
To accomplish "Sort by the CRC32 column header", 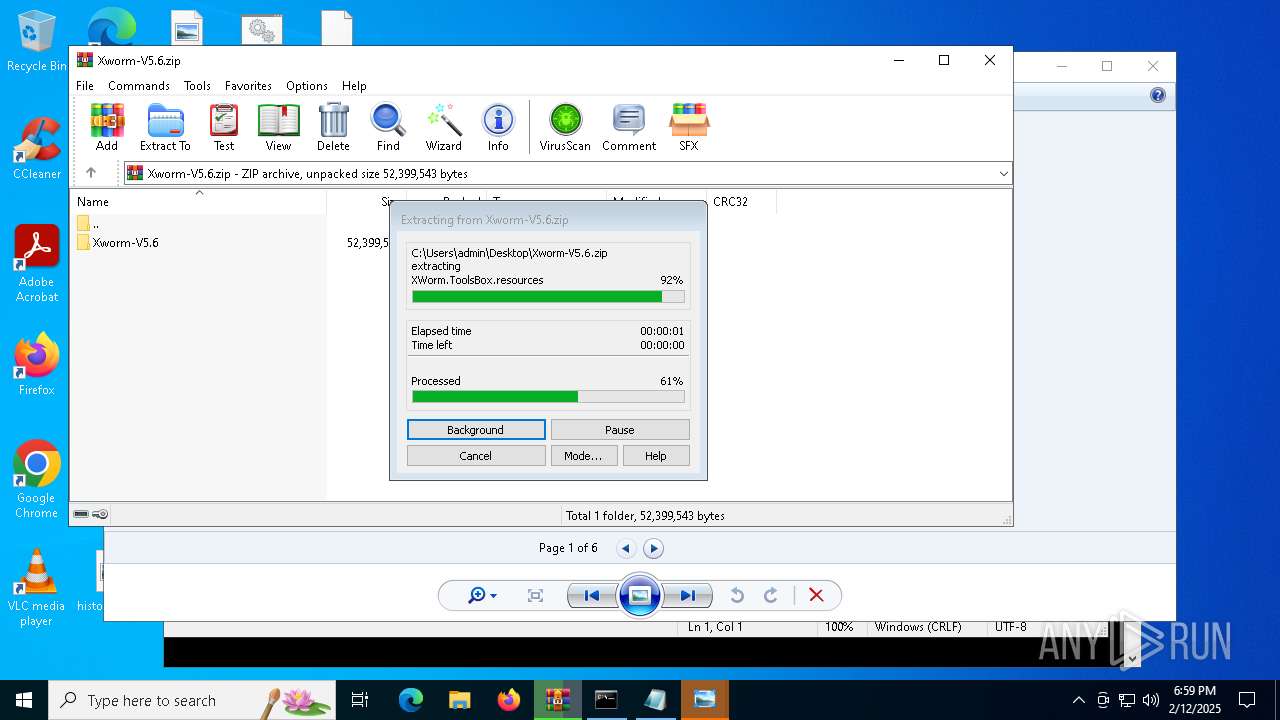I will point(741,202).
